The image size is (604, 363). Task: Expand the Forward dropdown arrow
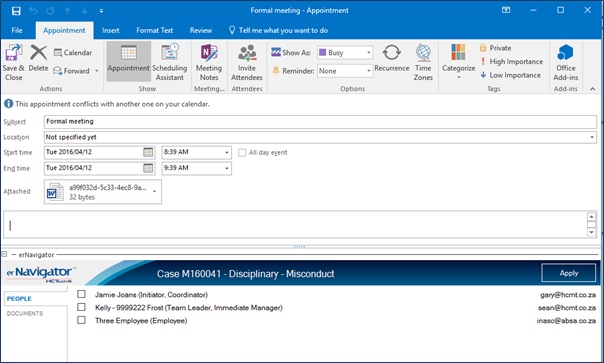[97, 71]
